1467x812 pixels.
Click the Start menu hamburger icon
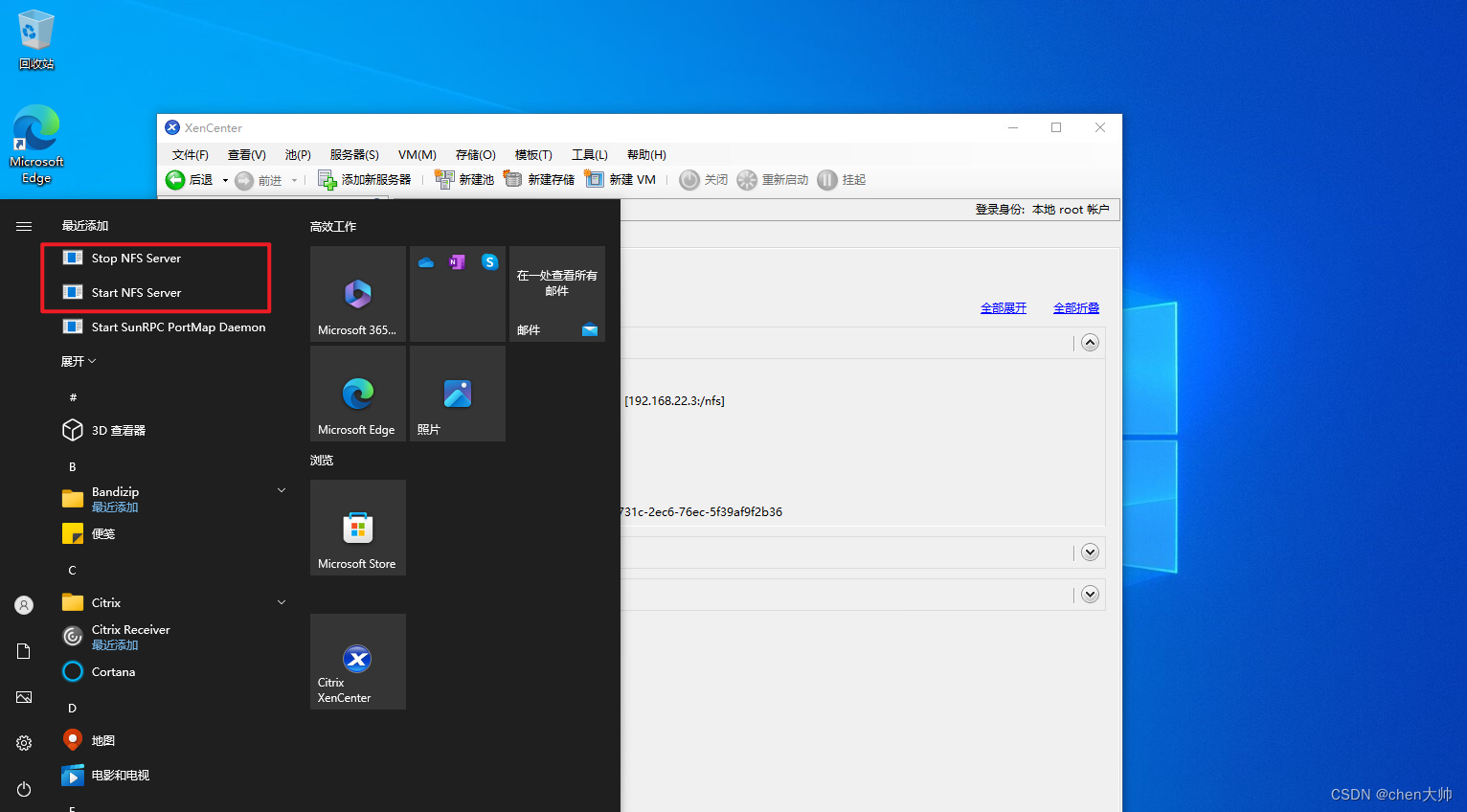24,226
